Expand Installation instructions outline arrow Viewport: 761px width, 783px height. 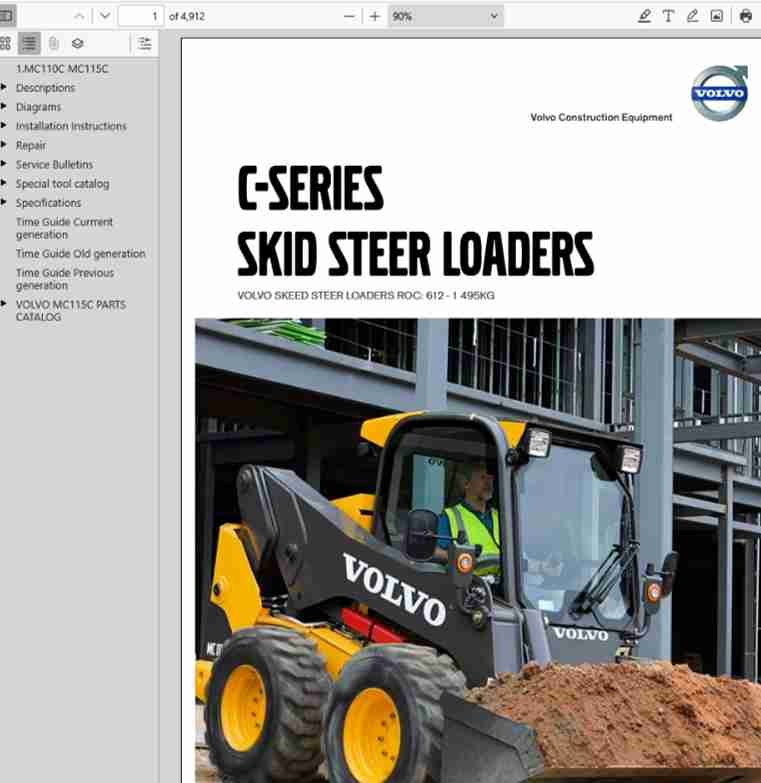coord(4,125)
